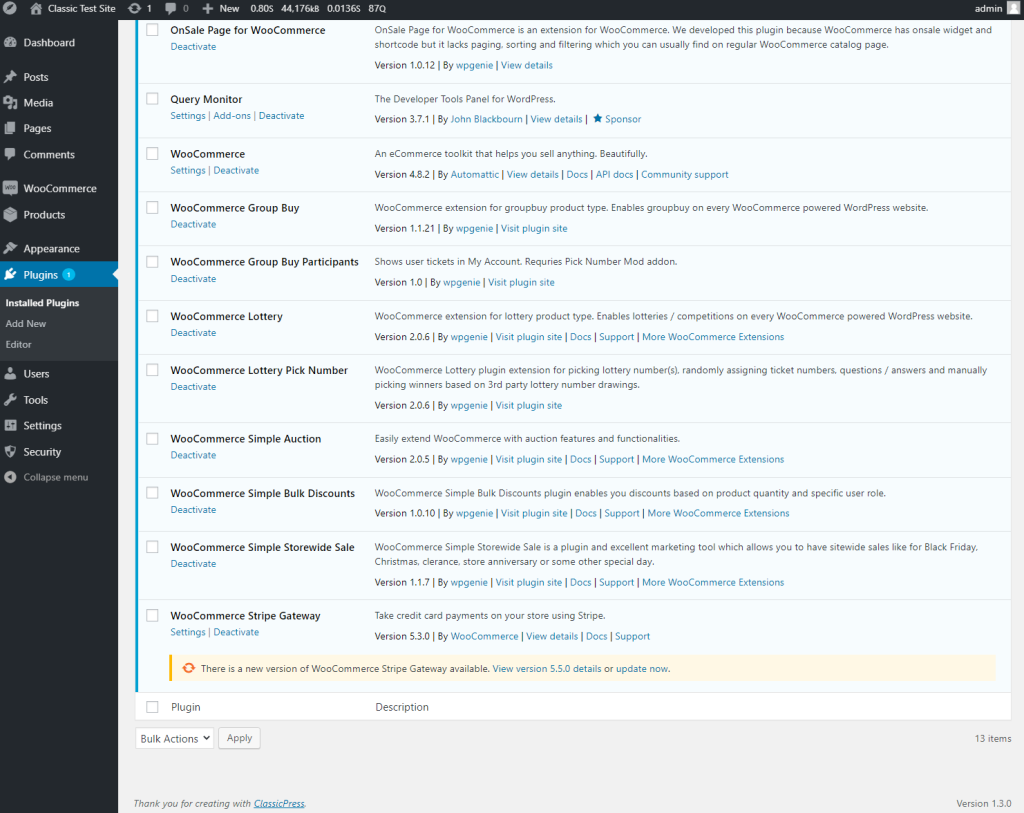
Task: Click the Plugins update count badge
Action: [69, 275]
